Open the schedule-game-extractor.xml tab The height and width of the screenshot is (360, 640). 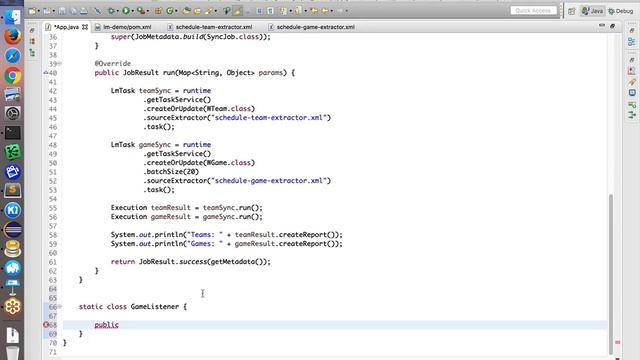pos(316,27)
